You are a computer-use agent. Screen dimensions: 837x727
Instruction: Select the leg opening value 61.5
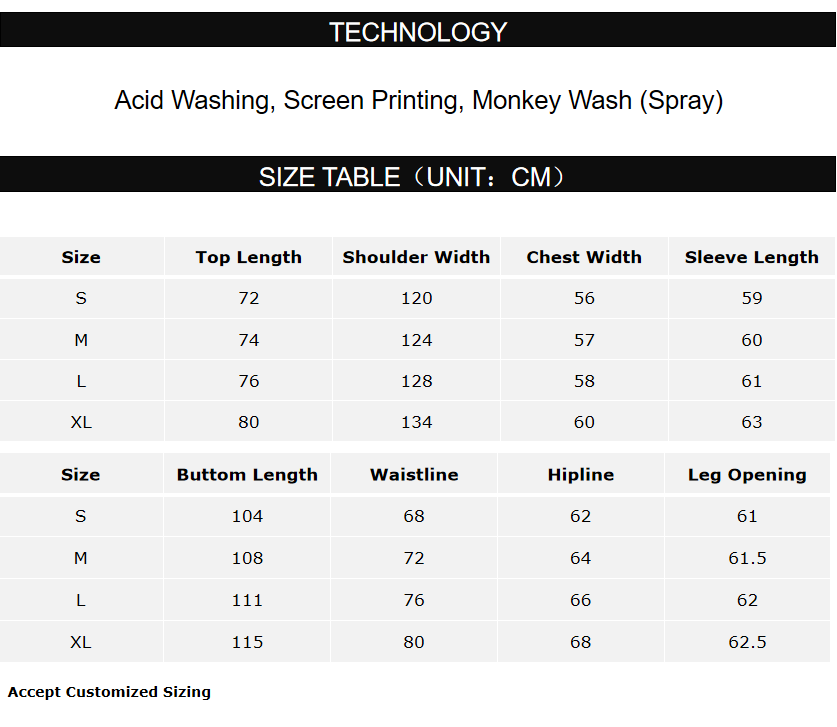point(747,558)
